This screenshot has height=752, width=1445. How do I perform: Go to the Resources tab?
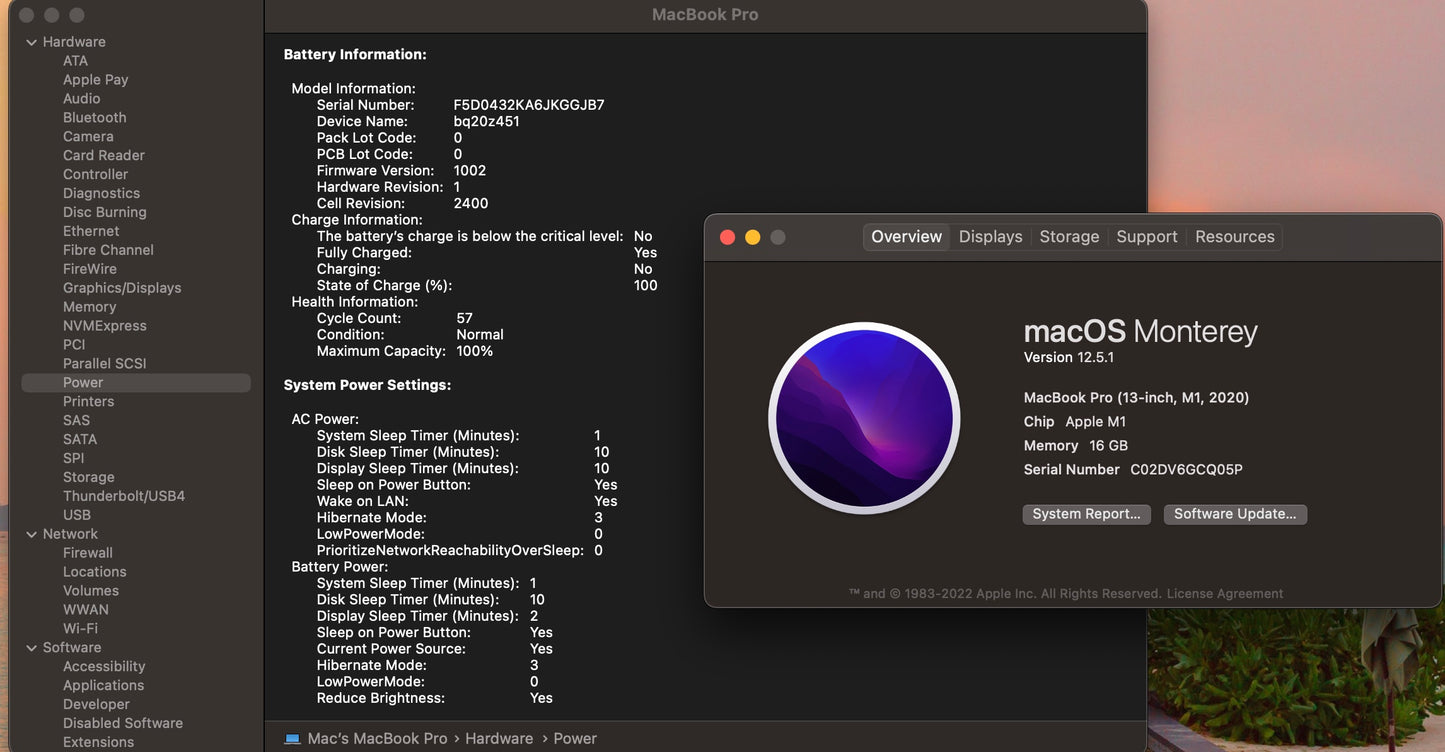(x=1234, y=237)
